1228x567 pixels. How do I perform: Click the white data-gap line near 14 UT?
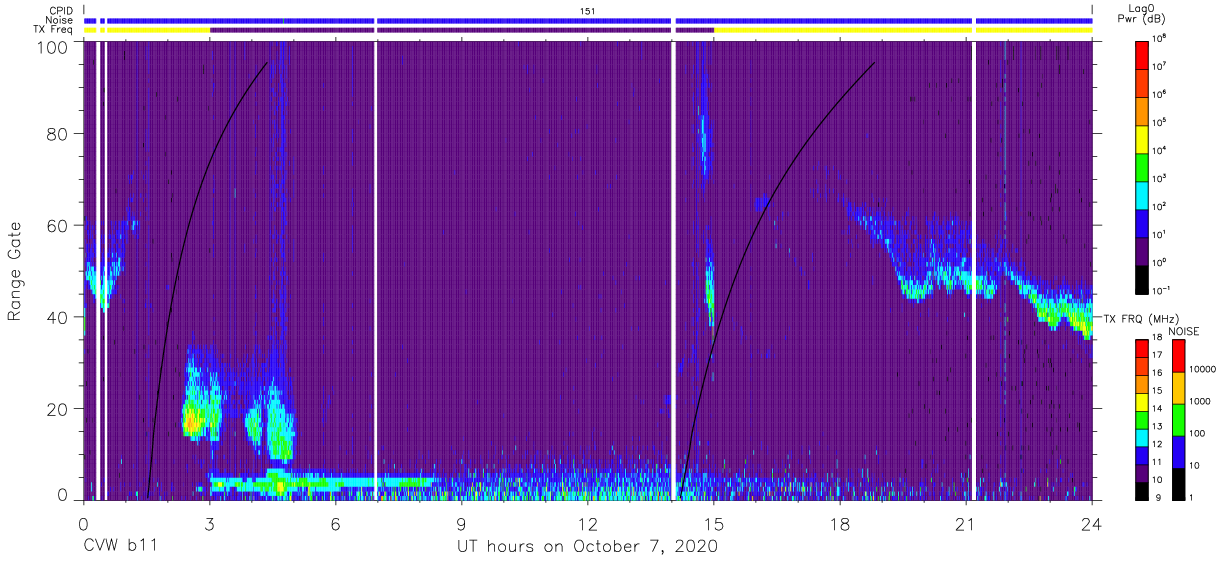point(674,270)
